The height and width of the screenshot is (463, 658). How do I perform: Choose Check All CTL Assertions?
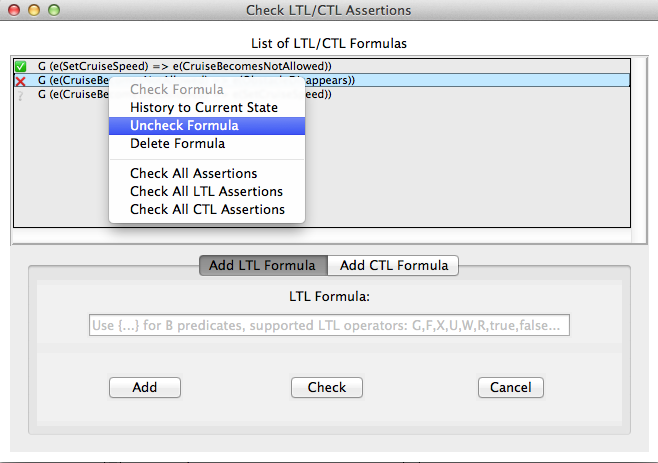[x=207, y=209]
